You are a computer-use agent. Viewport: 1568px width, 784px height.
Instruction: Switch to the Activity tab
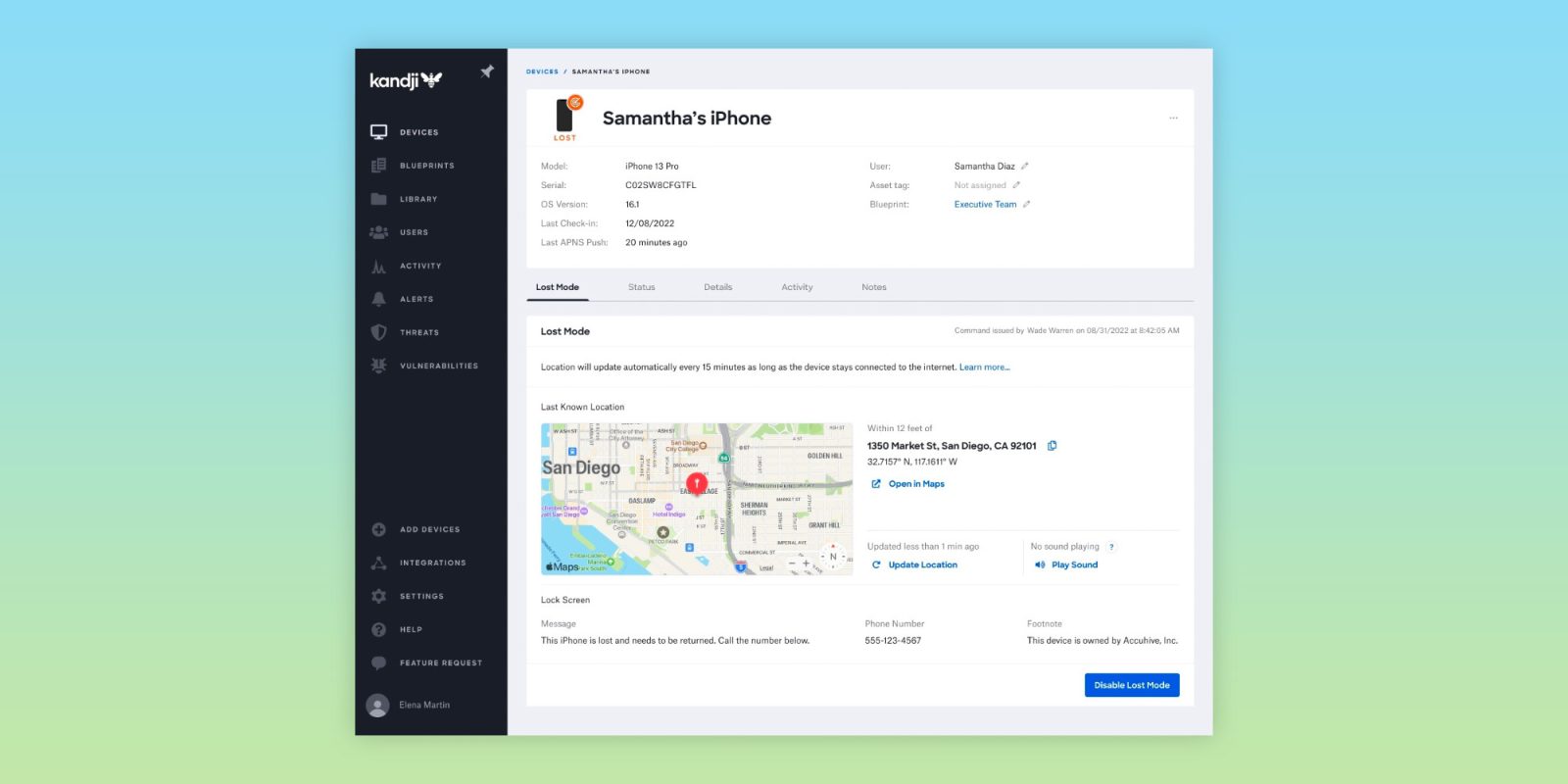pos(797,287)
